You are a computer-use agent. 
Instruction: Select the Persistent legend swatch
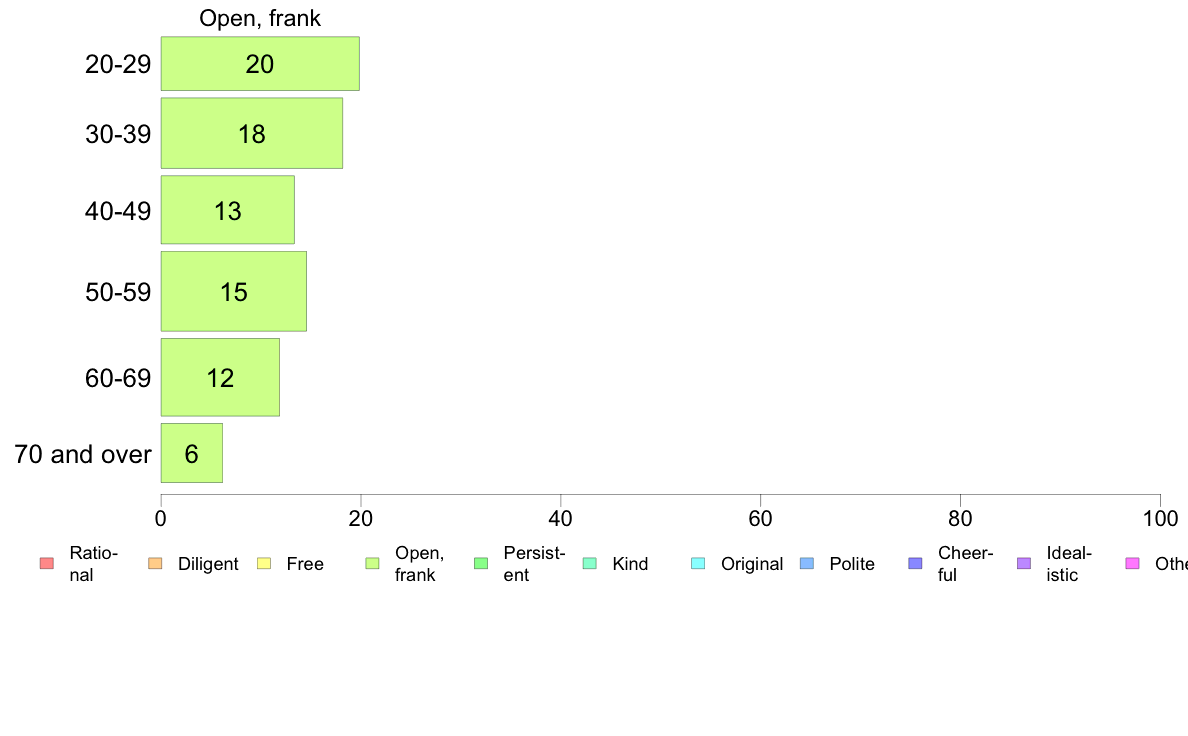[x=481, y=563]
